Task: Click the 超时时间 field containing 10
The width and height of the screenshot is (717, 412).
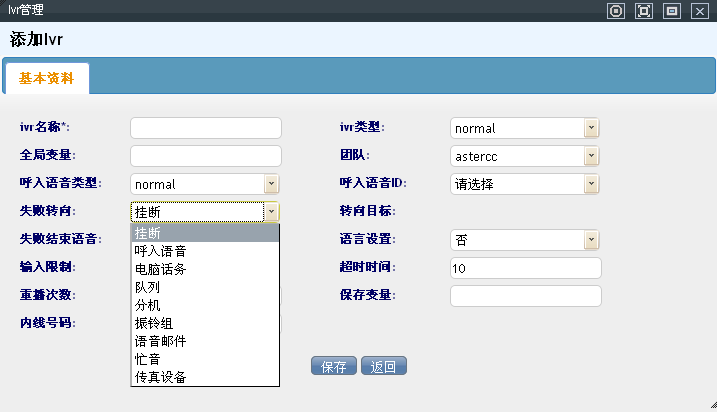Action: coord(525,268)
